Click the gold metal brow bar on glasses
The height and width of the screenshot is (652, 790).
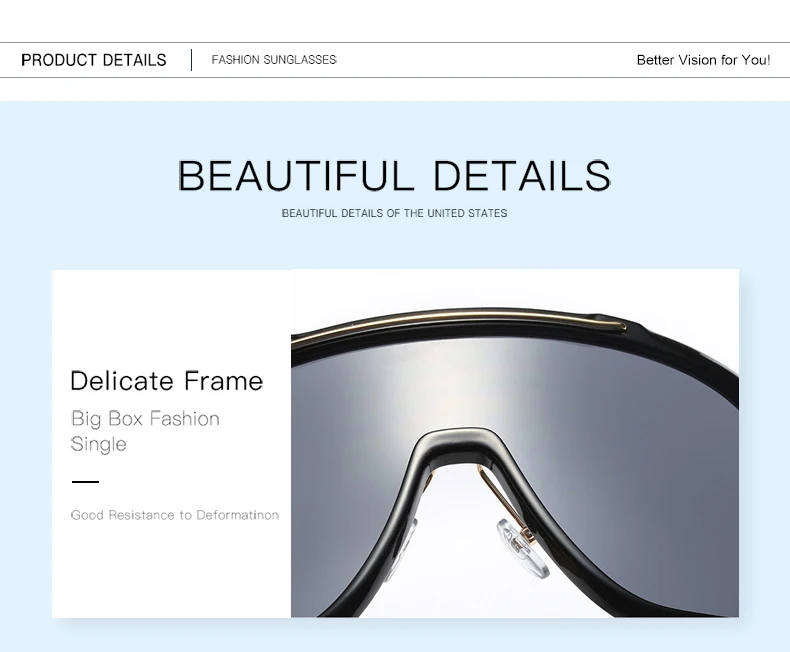(x=458, y=321)
